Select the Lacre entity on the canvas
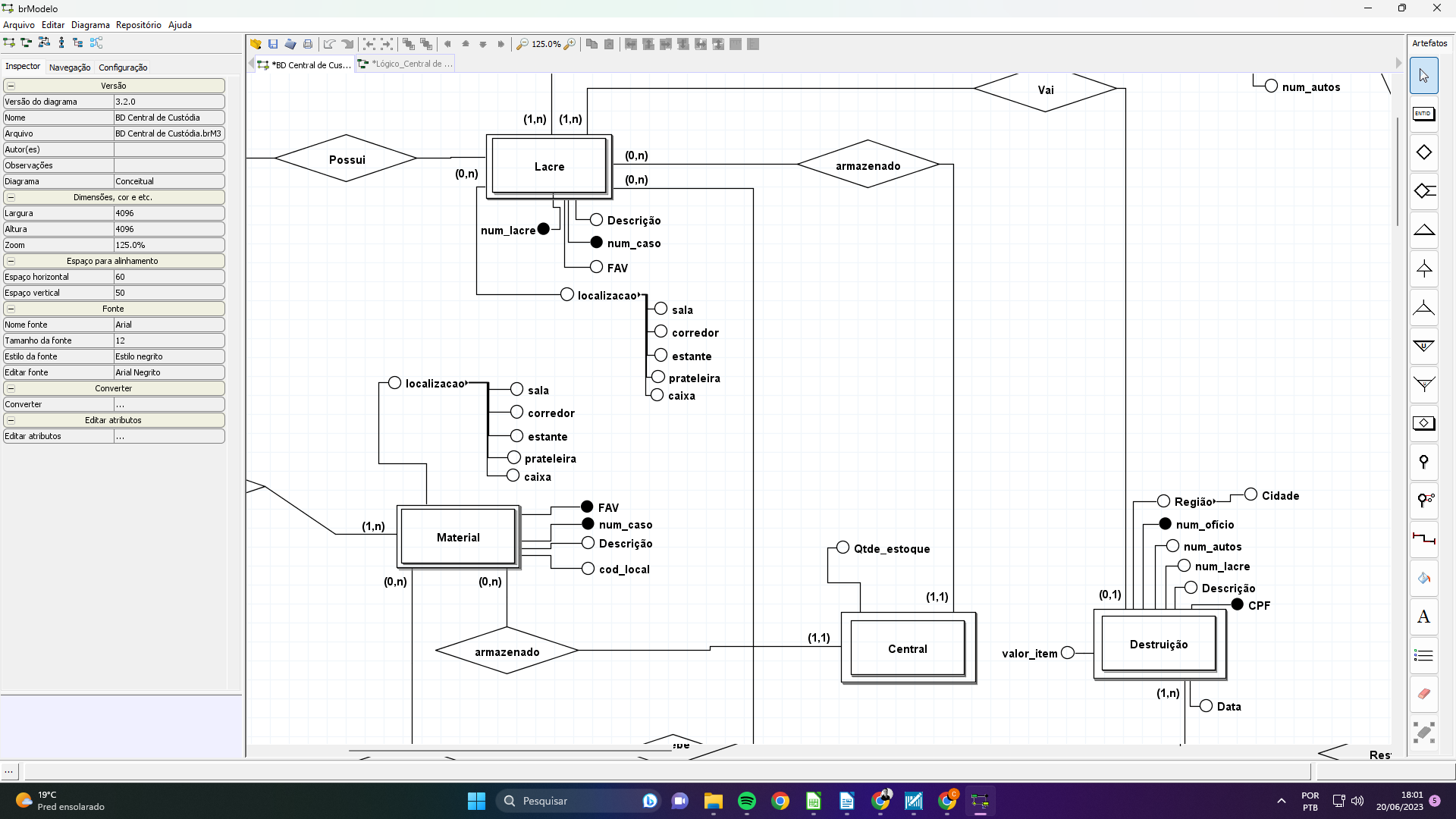 549,166
